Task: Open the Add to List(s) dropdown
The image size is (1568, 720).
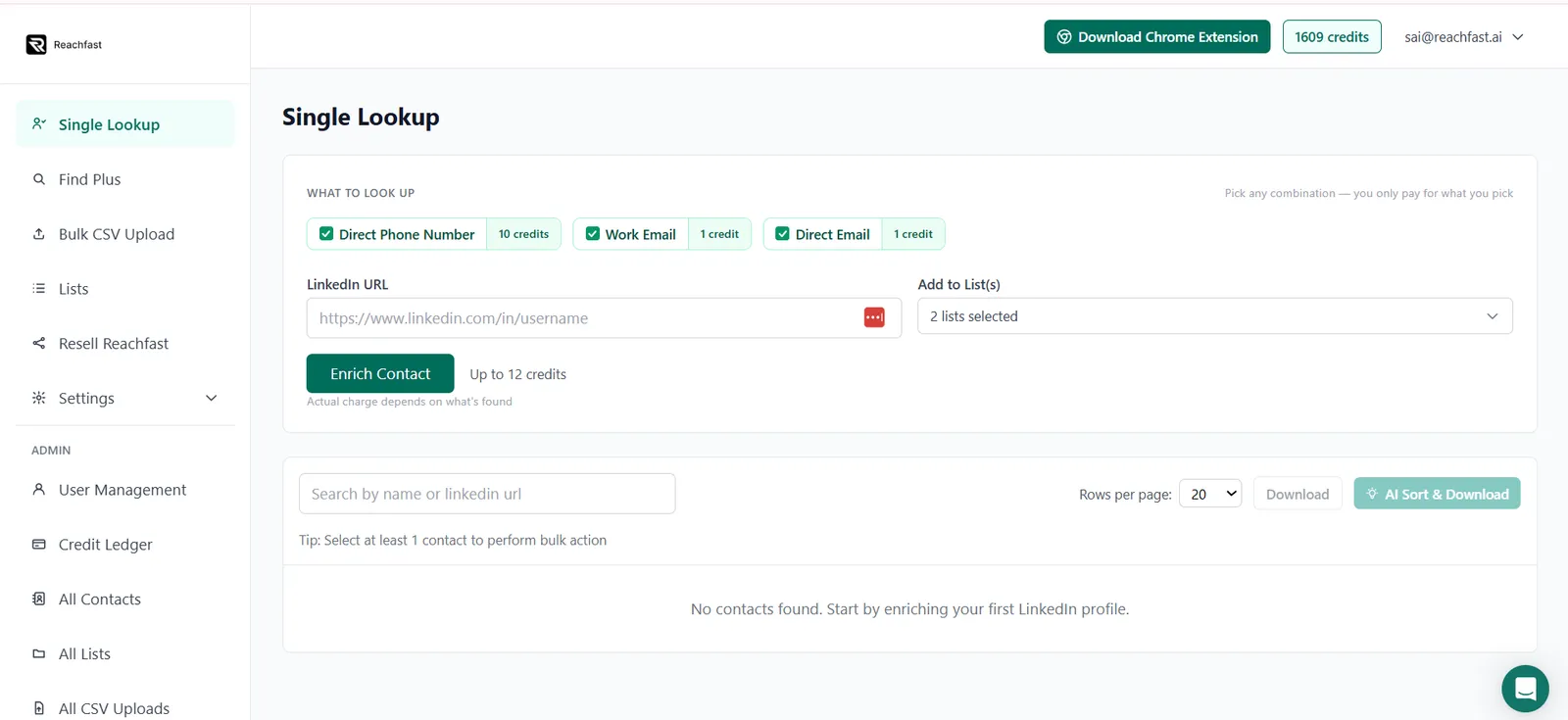Action: [x=1215, y=316]
